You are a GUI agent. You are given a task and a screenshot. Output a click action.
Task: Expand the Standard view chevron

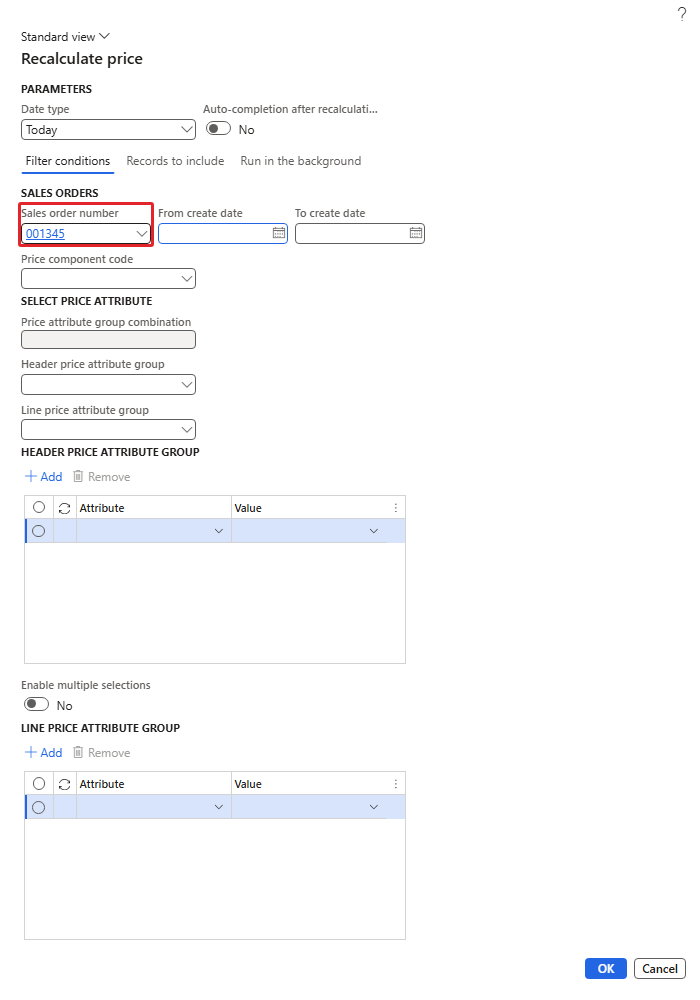point(104,36)
